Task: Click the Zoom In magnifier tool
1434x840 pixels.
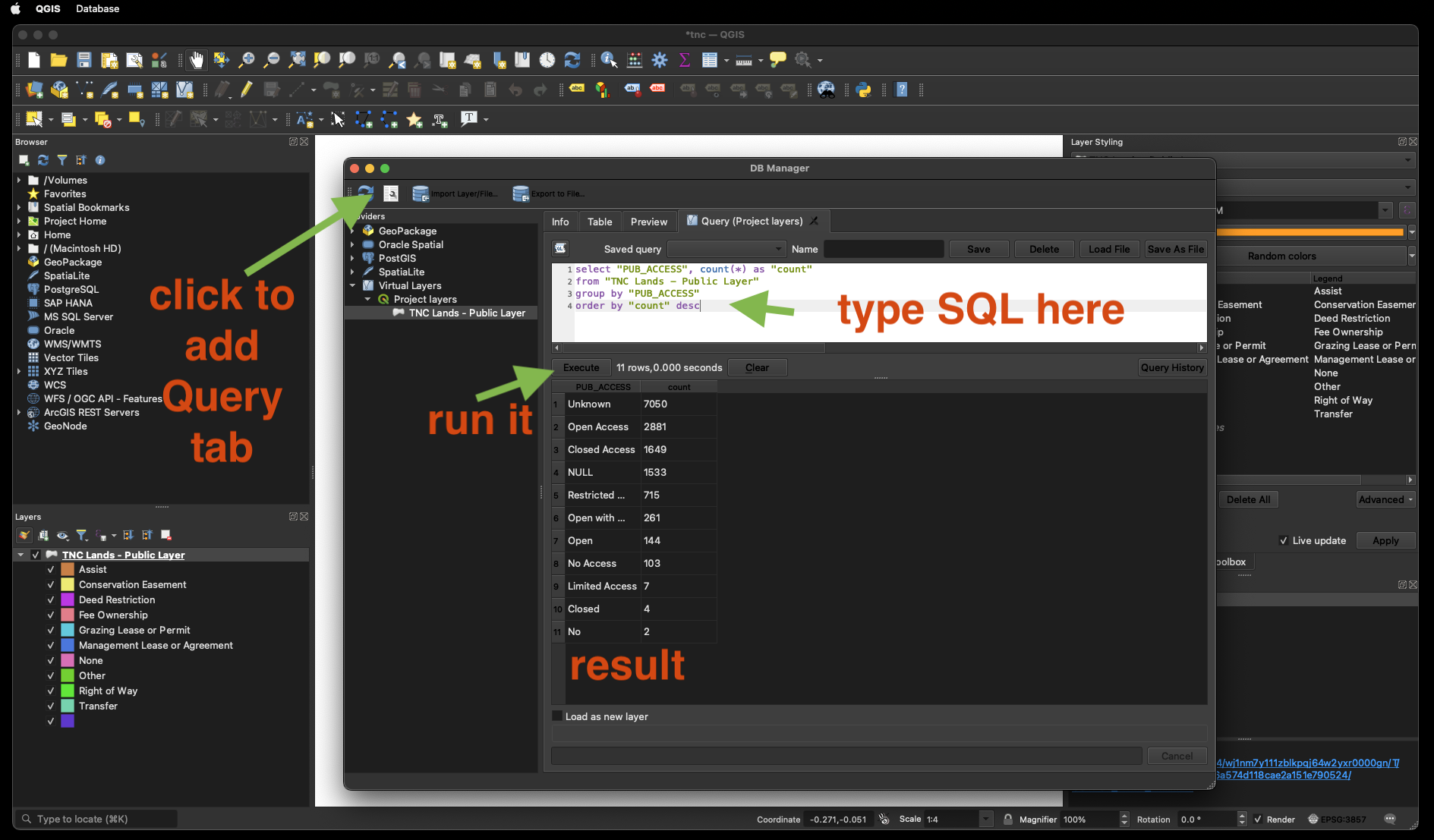Action: pyautogui.click(x=247, y=60)
